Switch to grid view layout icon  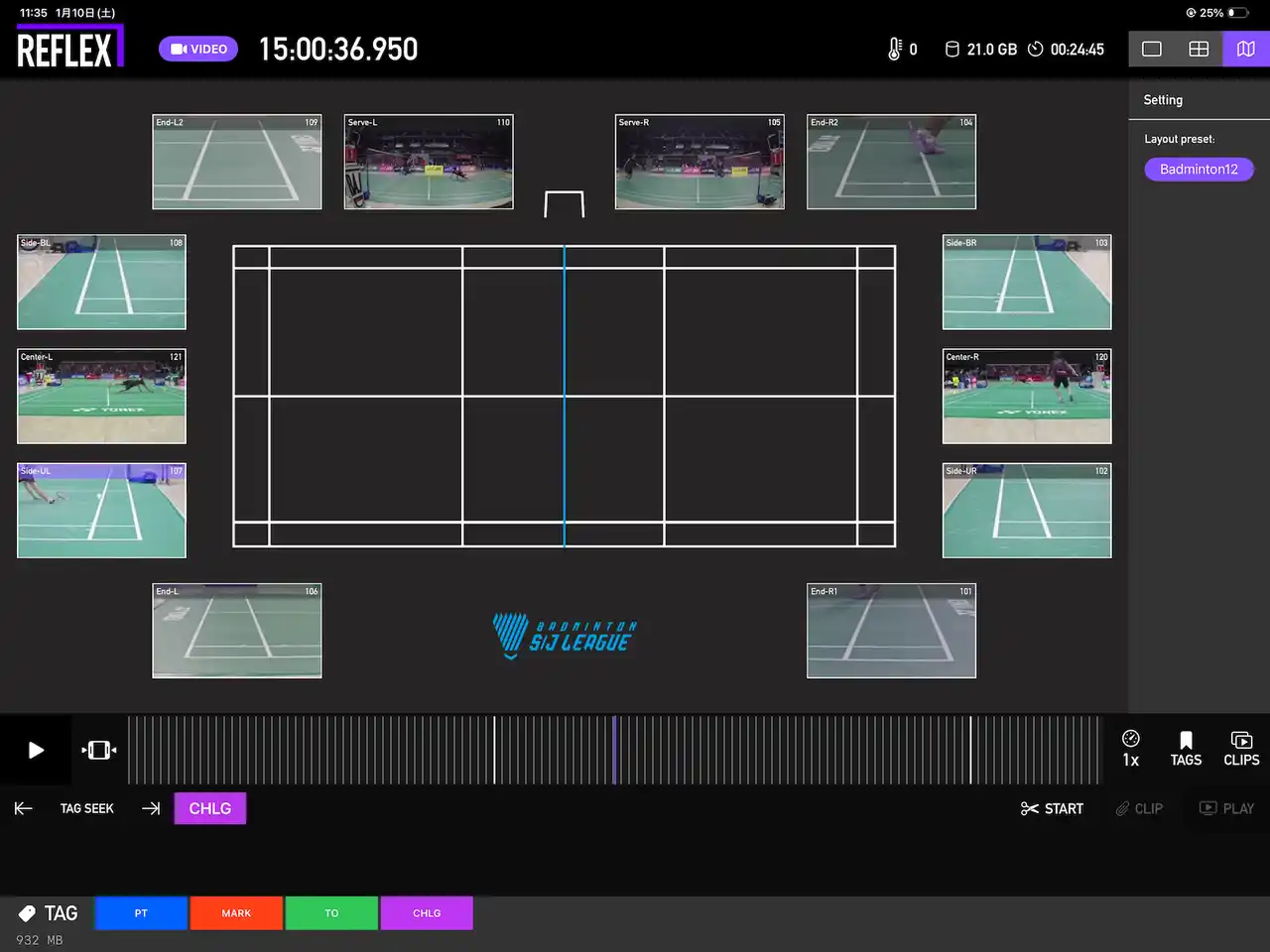[x=1199, y=49]
